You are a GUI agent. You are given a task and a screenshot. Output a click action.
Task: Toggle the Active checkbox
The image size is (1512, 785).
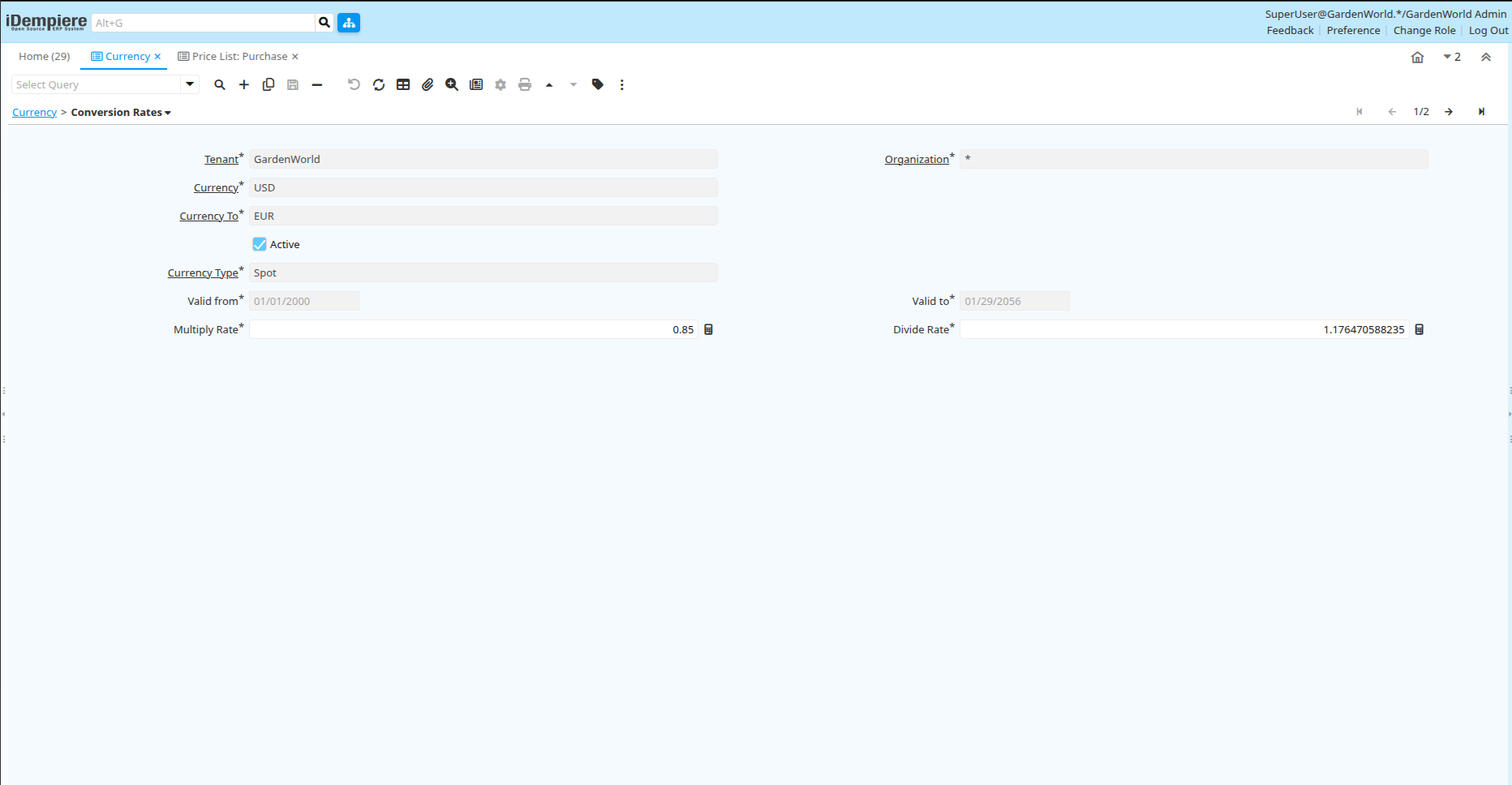click(260, 244)
